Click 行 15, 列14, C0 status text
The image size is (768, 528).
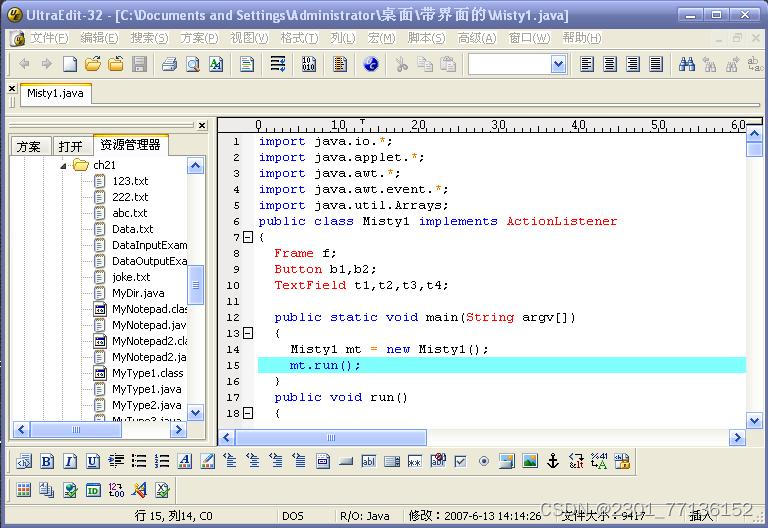pyautogui.click(x=173, y=516)
